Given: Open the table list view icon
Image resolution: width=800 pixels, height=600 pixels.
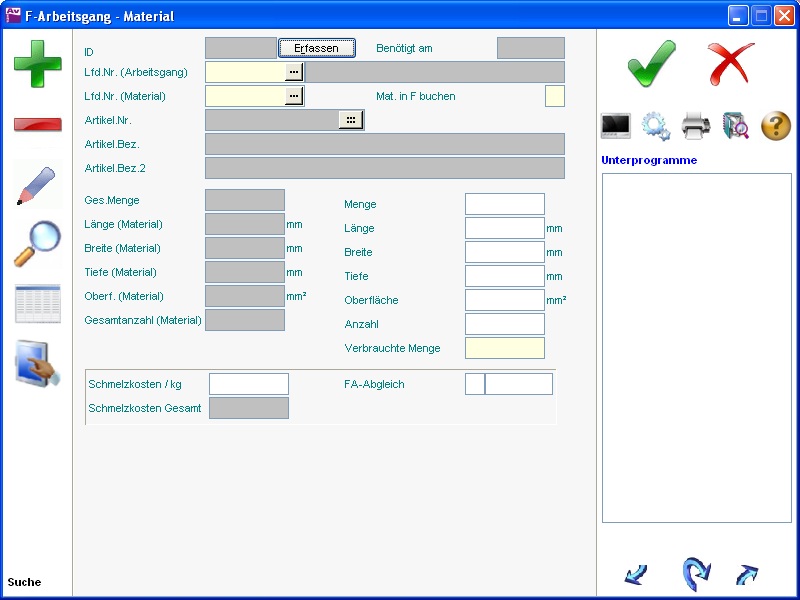Looking at the screenshot, I should coord(37,304).
